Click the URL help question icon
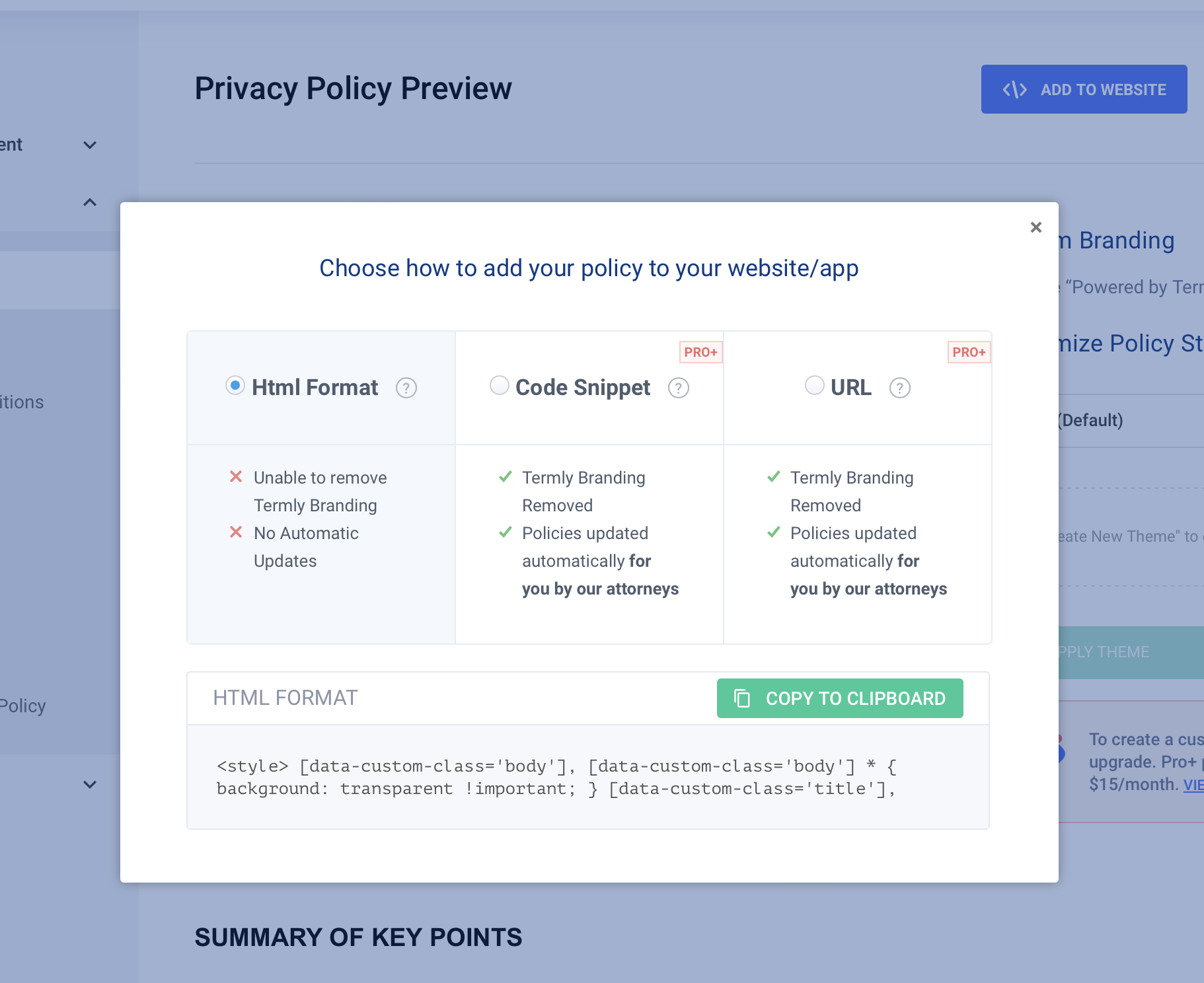 [900, 388]
